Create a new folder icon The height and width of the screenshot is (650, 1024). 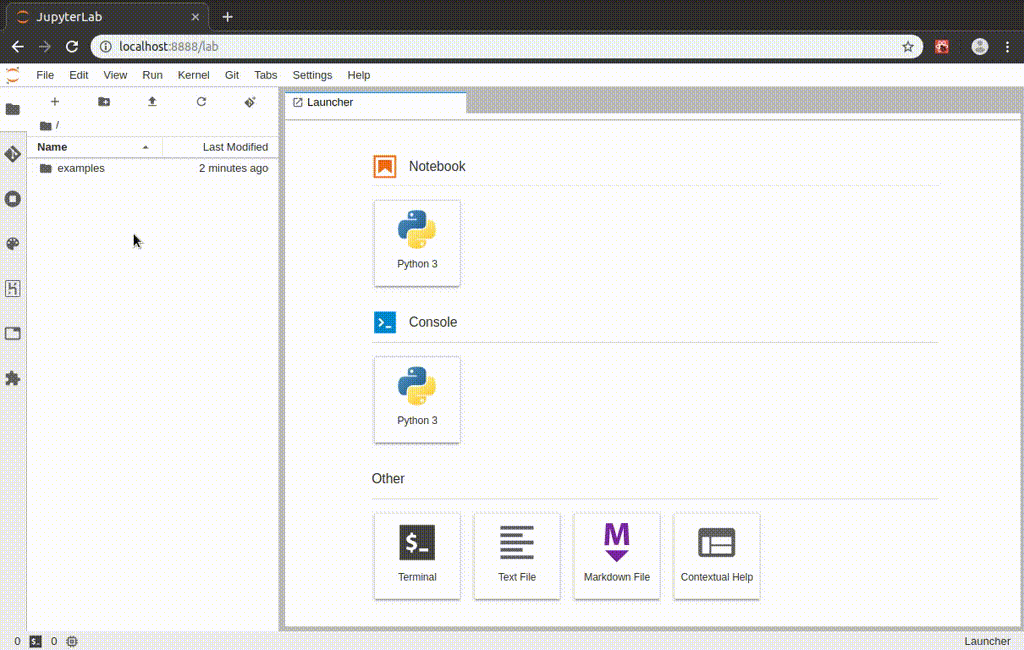pyautogui.click(x=104, y=101)
